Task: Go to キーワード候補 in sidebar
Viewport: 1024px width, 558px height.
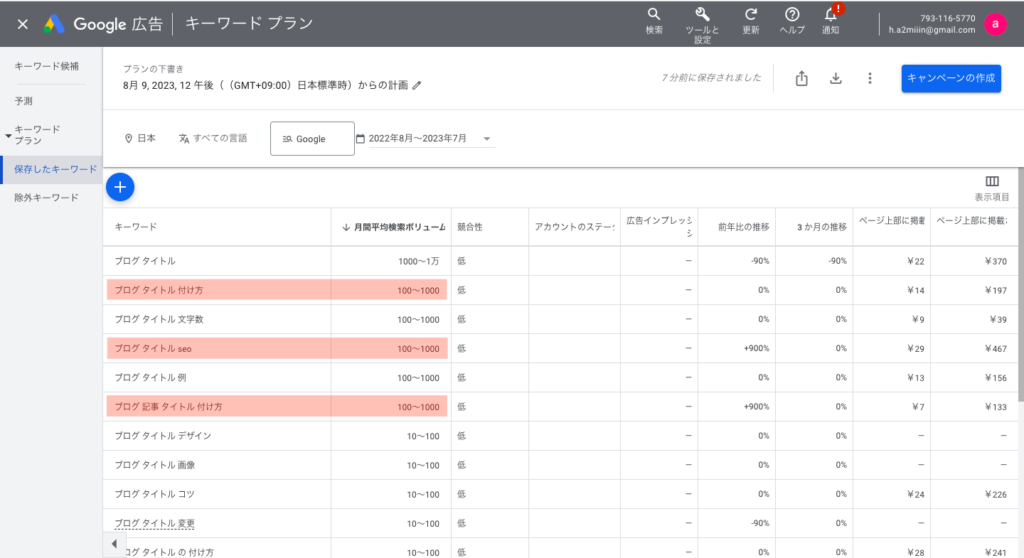Action: pos(46,66)
